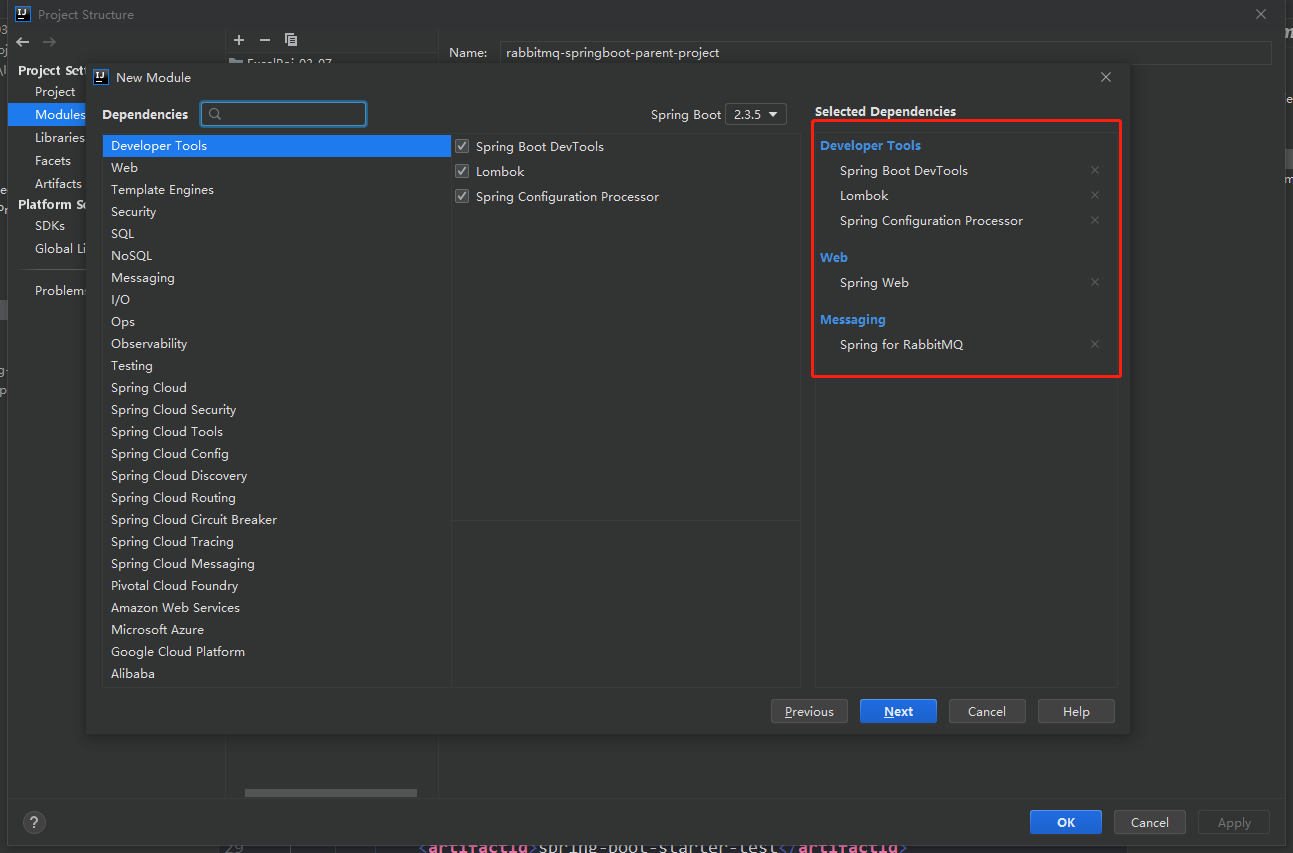The height and width of the screenshot is (853, 1293).
Task: Select the Observability category
Action: click(x=277, y=344)
